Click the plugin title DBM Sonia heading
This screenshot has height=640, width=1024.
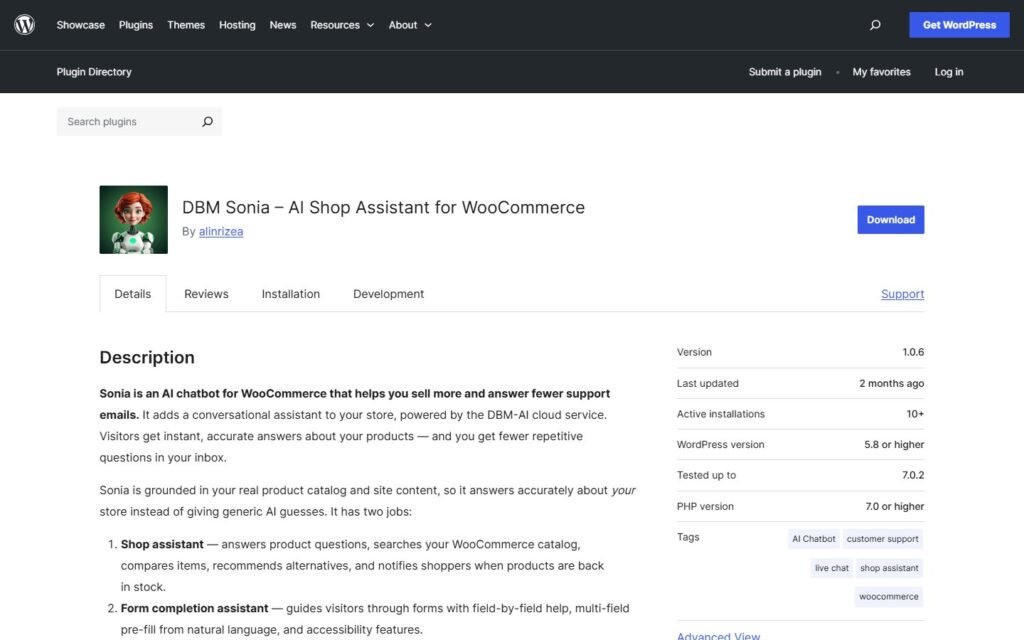tap(383, 207)
